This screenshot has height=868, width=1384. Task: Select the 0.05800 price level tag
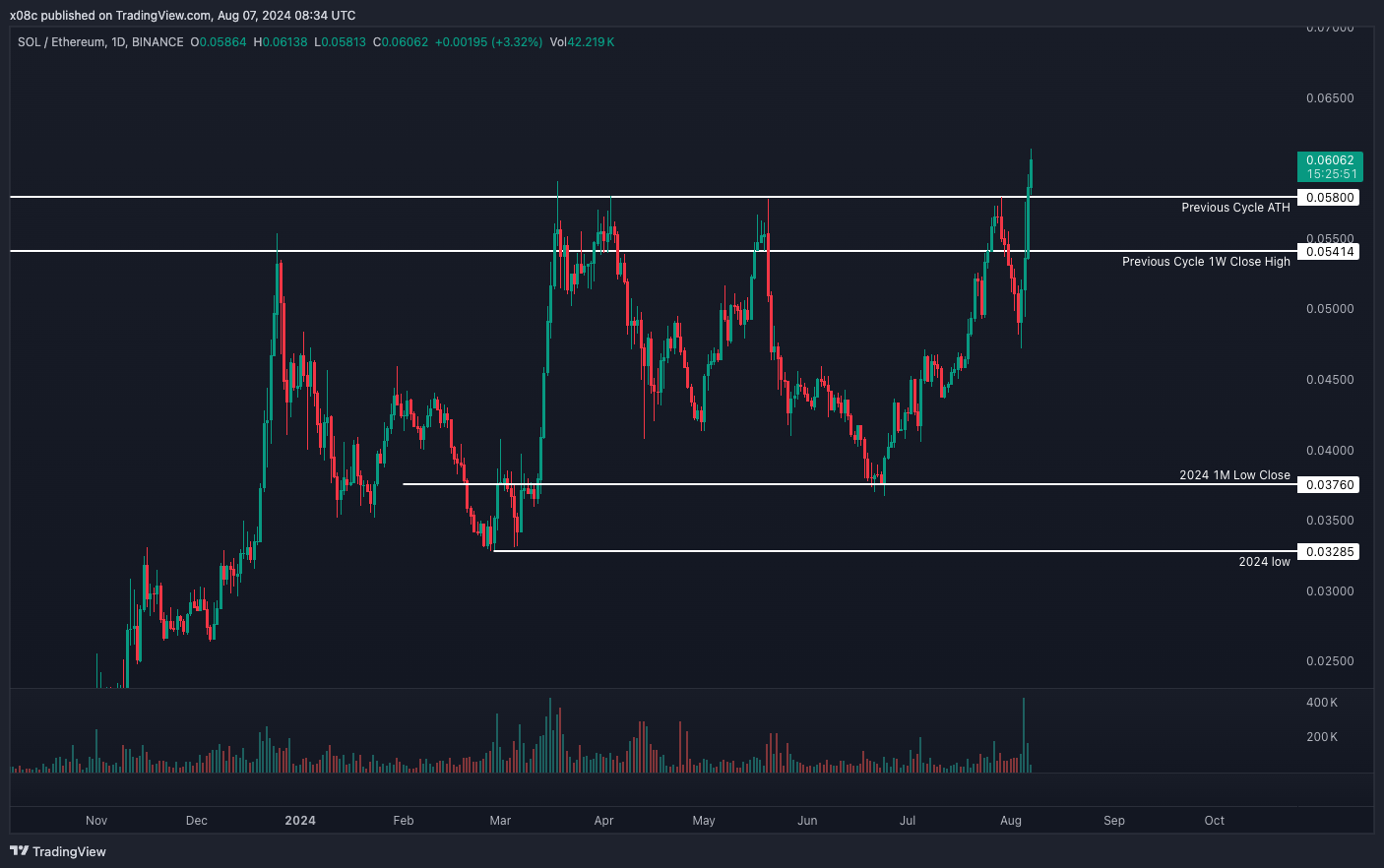1329,198
